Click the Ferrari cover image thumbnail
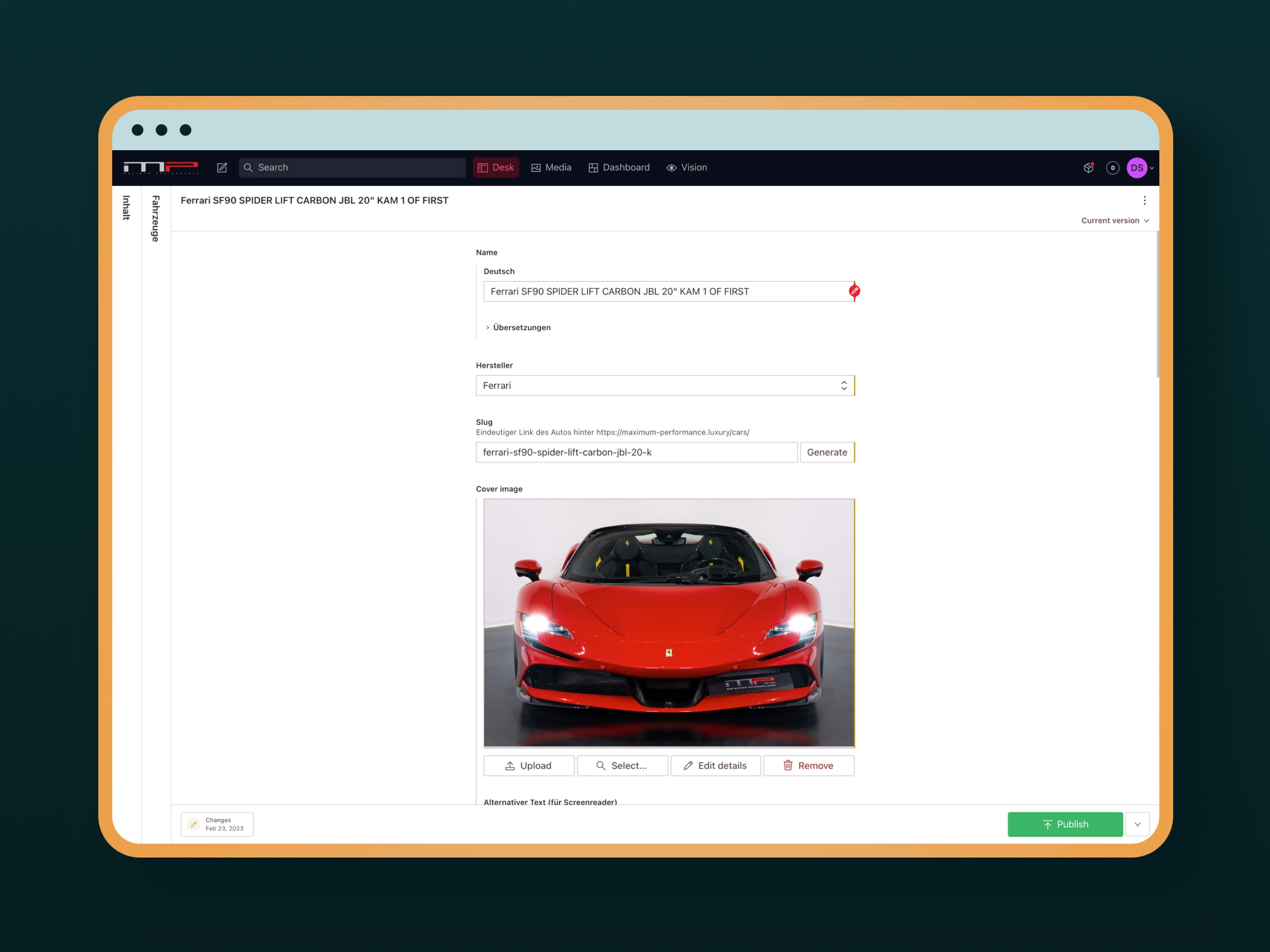 (668, 623)
